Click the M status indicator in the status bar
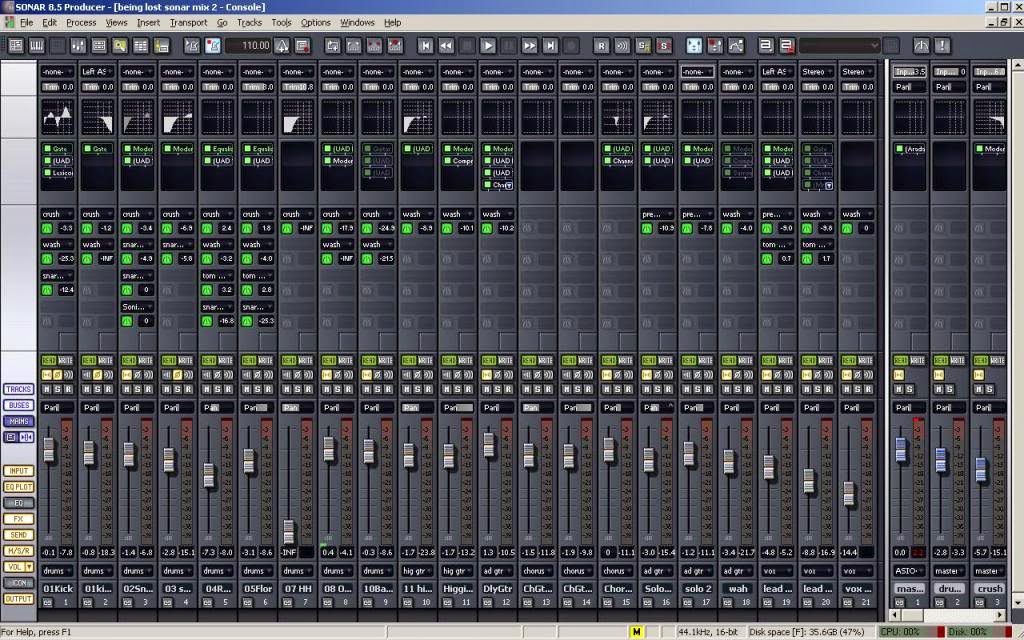1024x640 pixels. click(636, 632)
